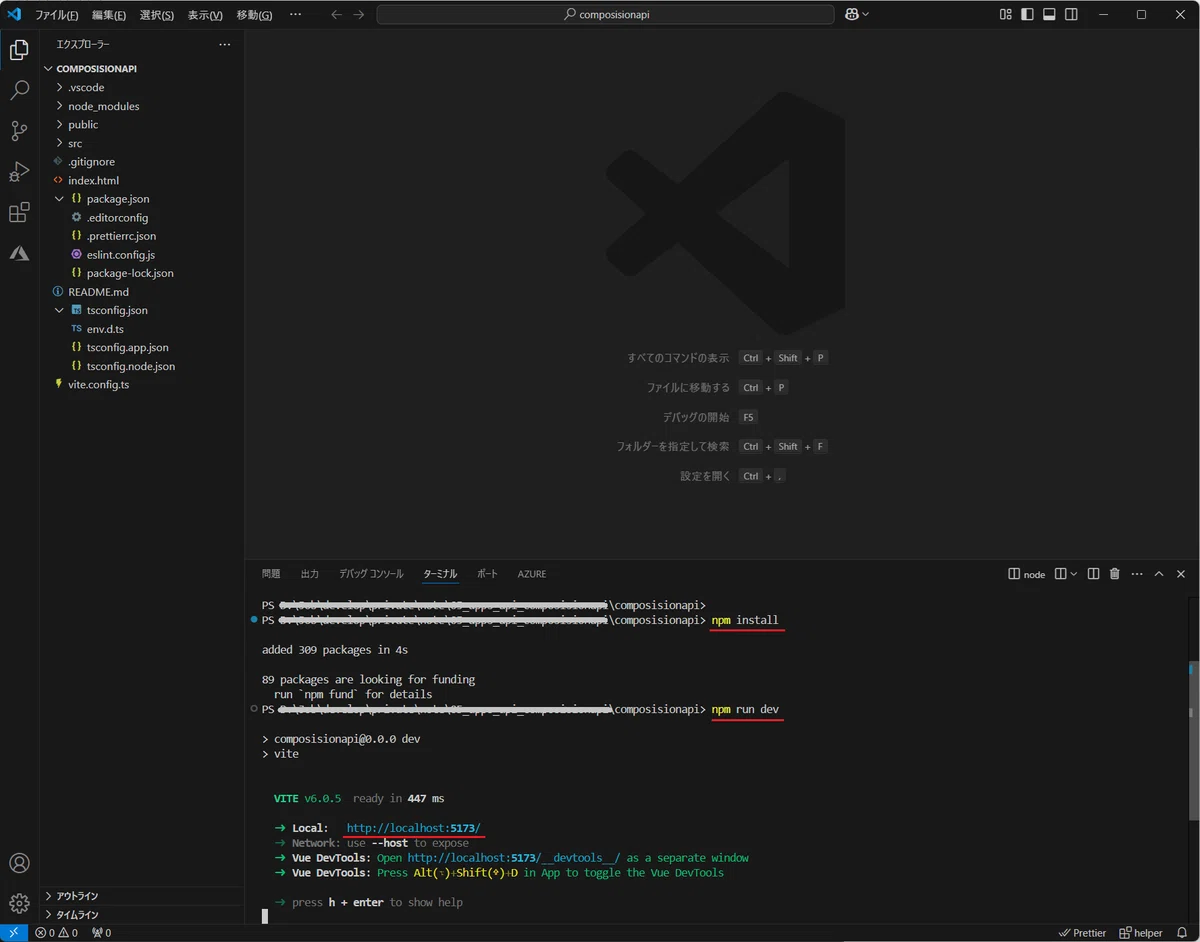The image size is (1200, 942).
Task: Open the Vue DevTools __devtools__ link
Action: point(514,858)
